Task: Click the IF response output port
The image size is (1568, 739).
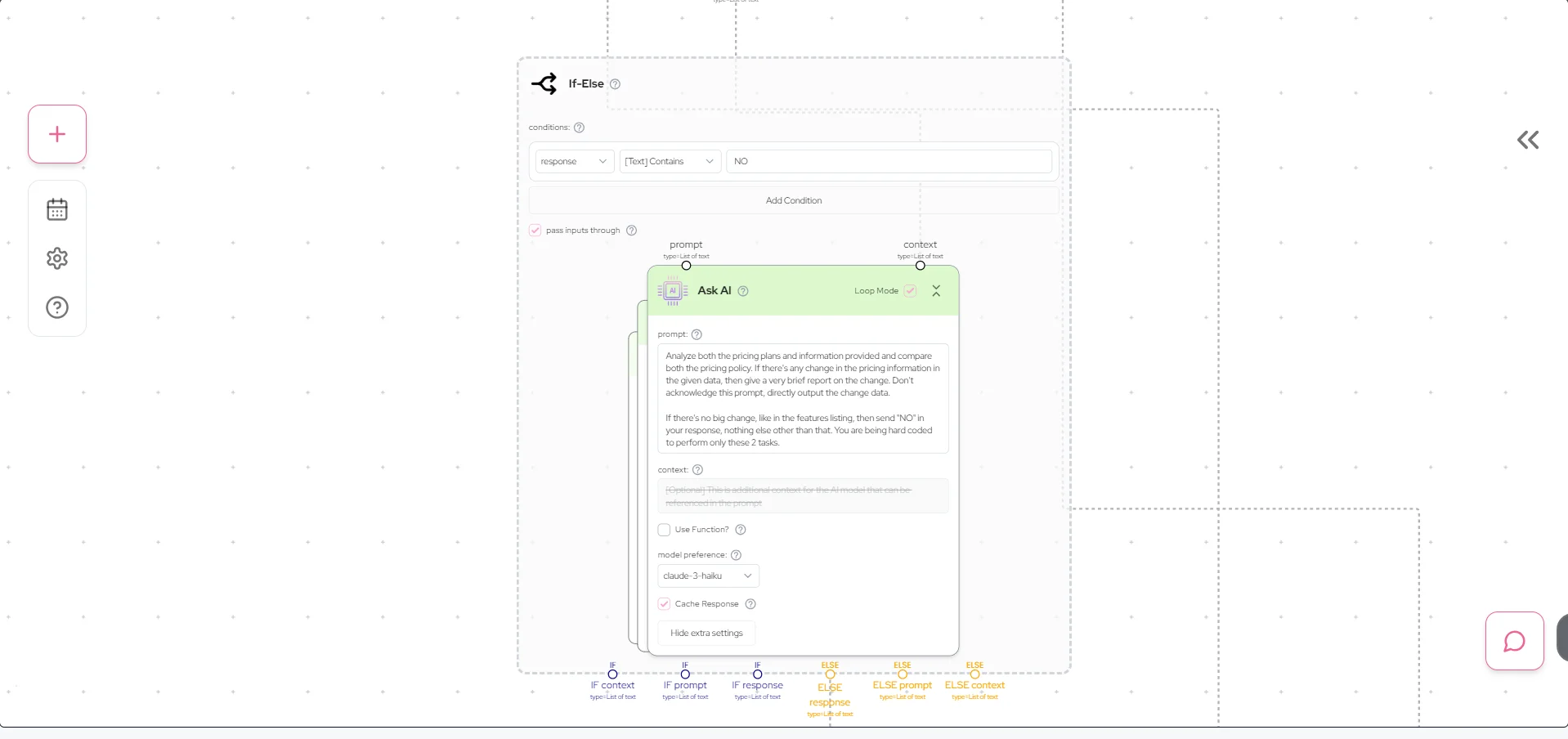Action: (x=757, y=674)
